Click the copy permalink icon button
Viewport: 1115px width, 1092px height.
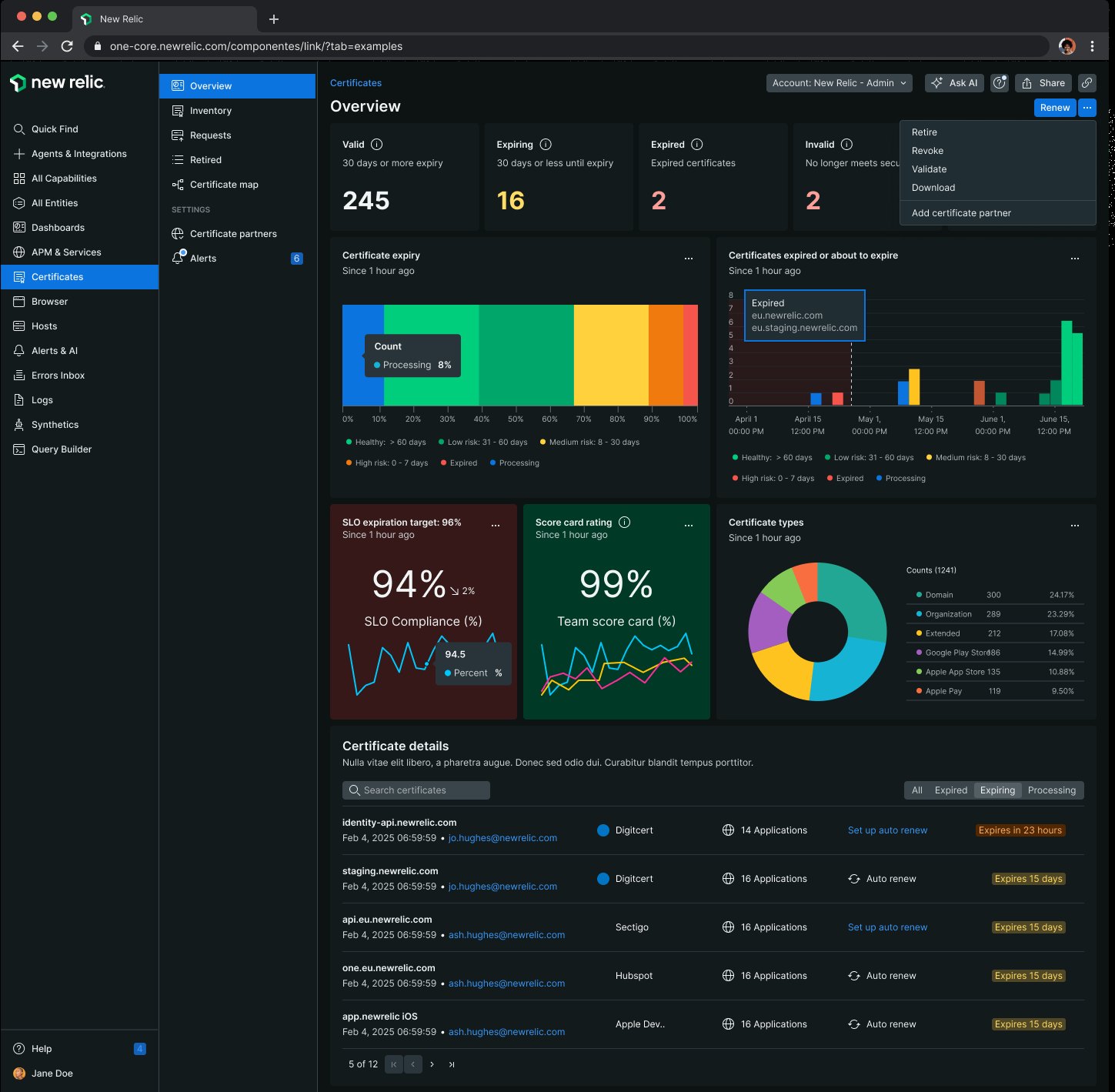pyautogui.click(x=1087, y=83)
